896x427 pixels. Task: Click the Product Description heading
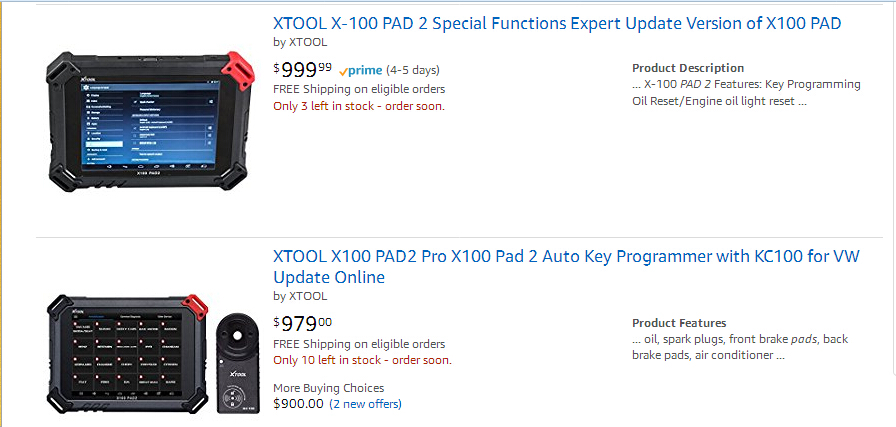pos(688,68)
